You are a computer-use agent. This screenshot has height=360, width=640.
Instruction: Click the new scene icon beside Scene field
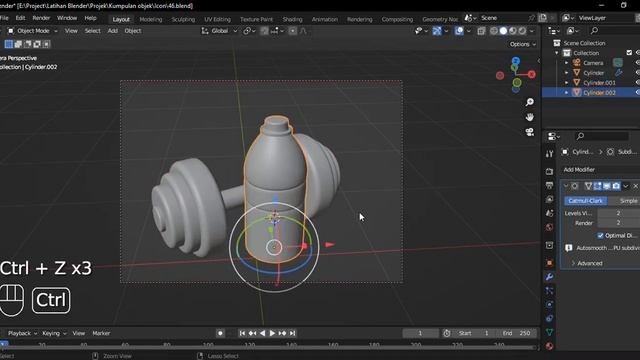click(542, 18)
